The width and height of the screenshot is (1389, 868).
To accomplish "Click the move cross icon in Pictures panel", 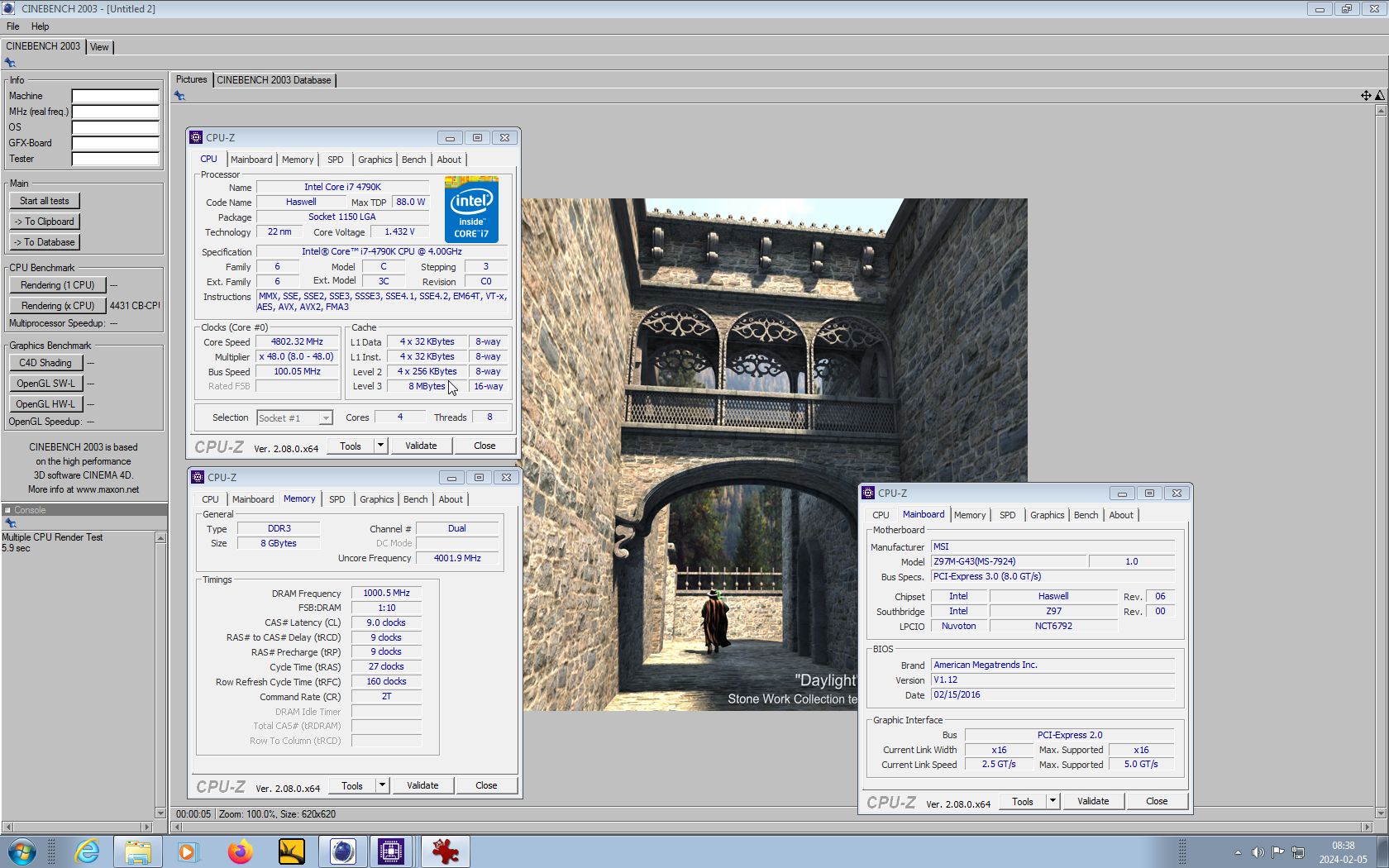I will 1366,96.
